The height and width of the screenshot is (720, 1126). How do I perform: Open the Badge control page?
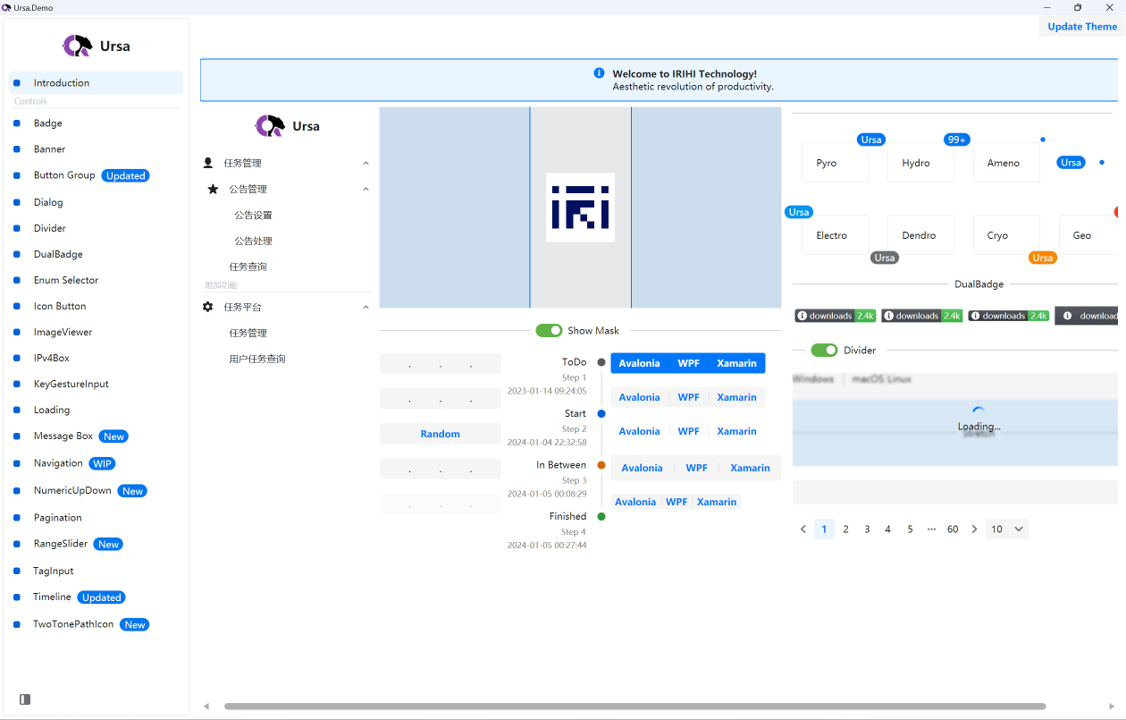[x=48, y=123]
